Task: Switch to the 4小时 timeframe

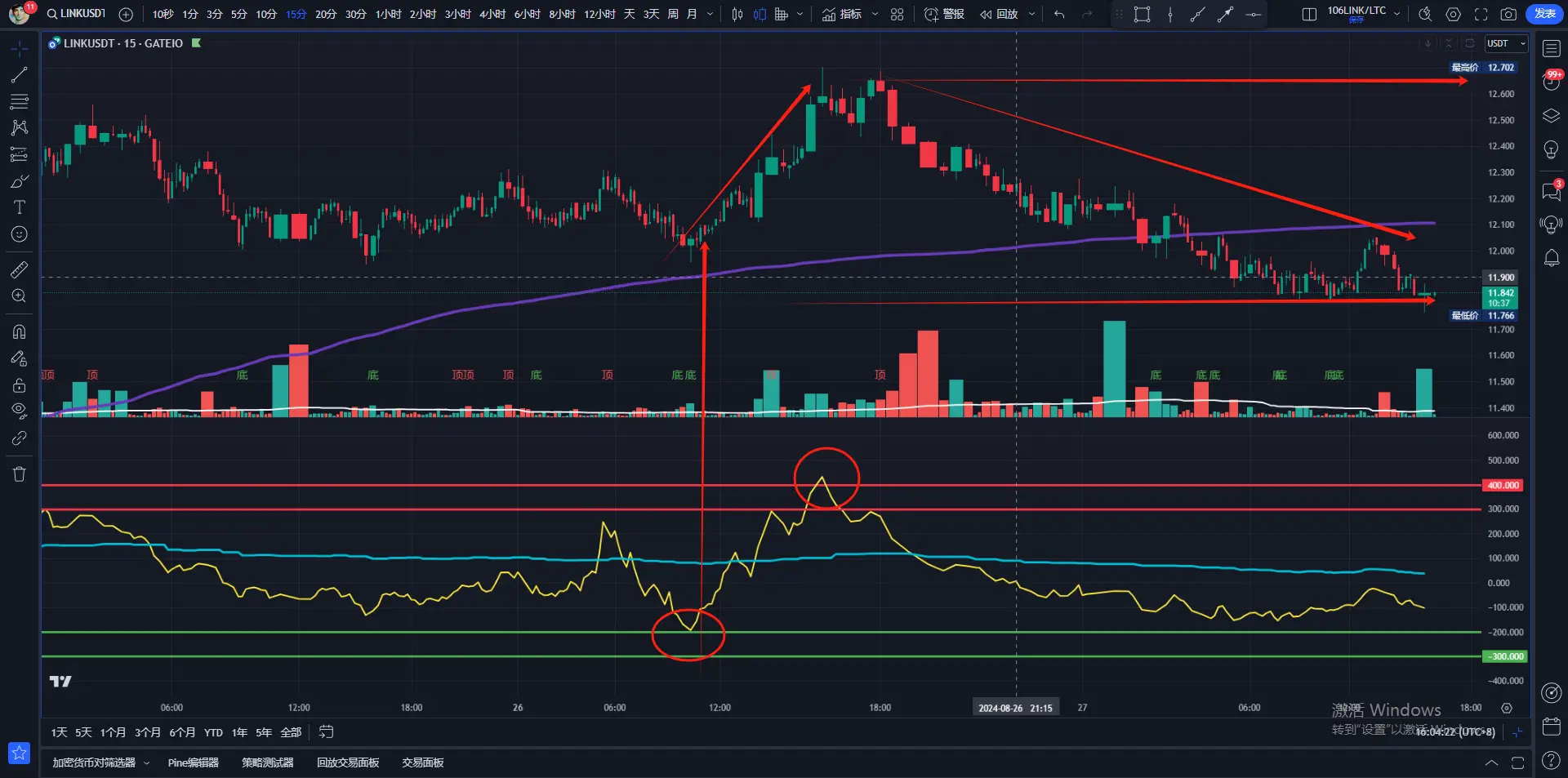Action: coord(492,14)
